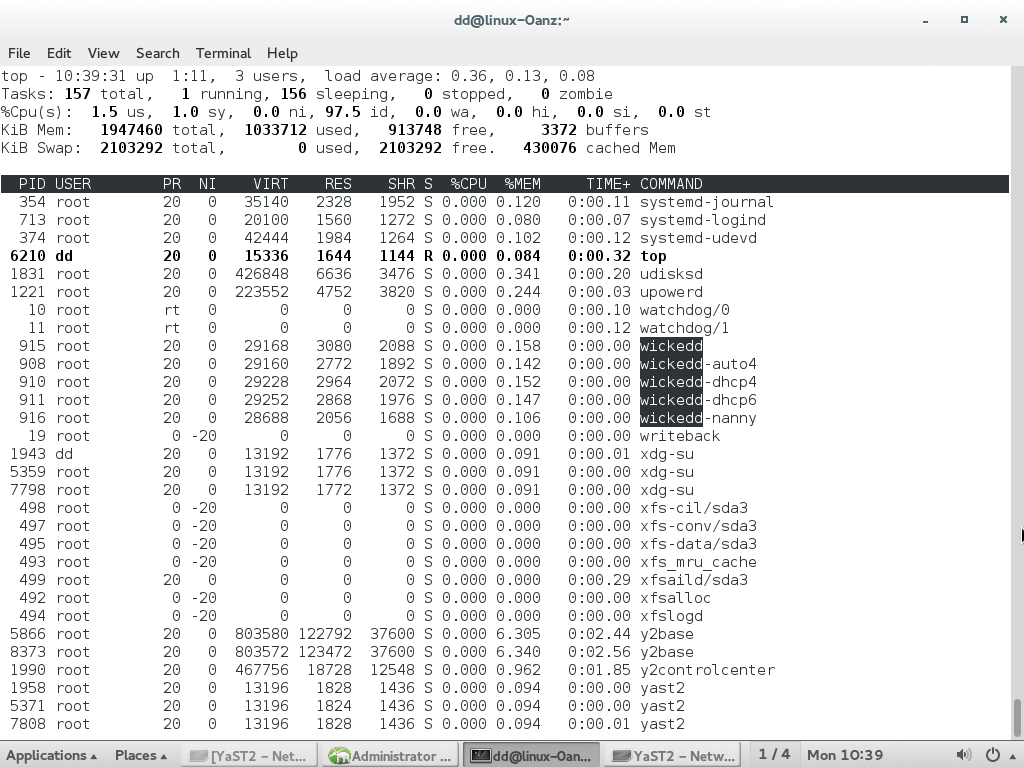The image size is (1024, 768).
Task: Click the 1 / 4 workspace switcher
Action: coord(774,754)
